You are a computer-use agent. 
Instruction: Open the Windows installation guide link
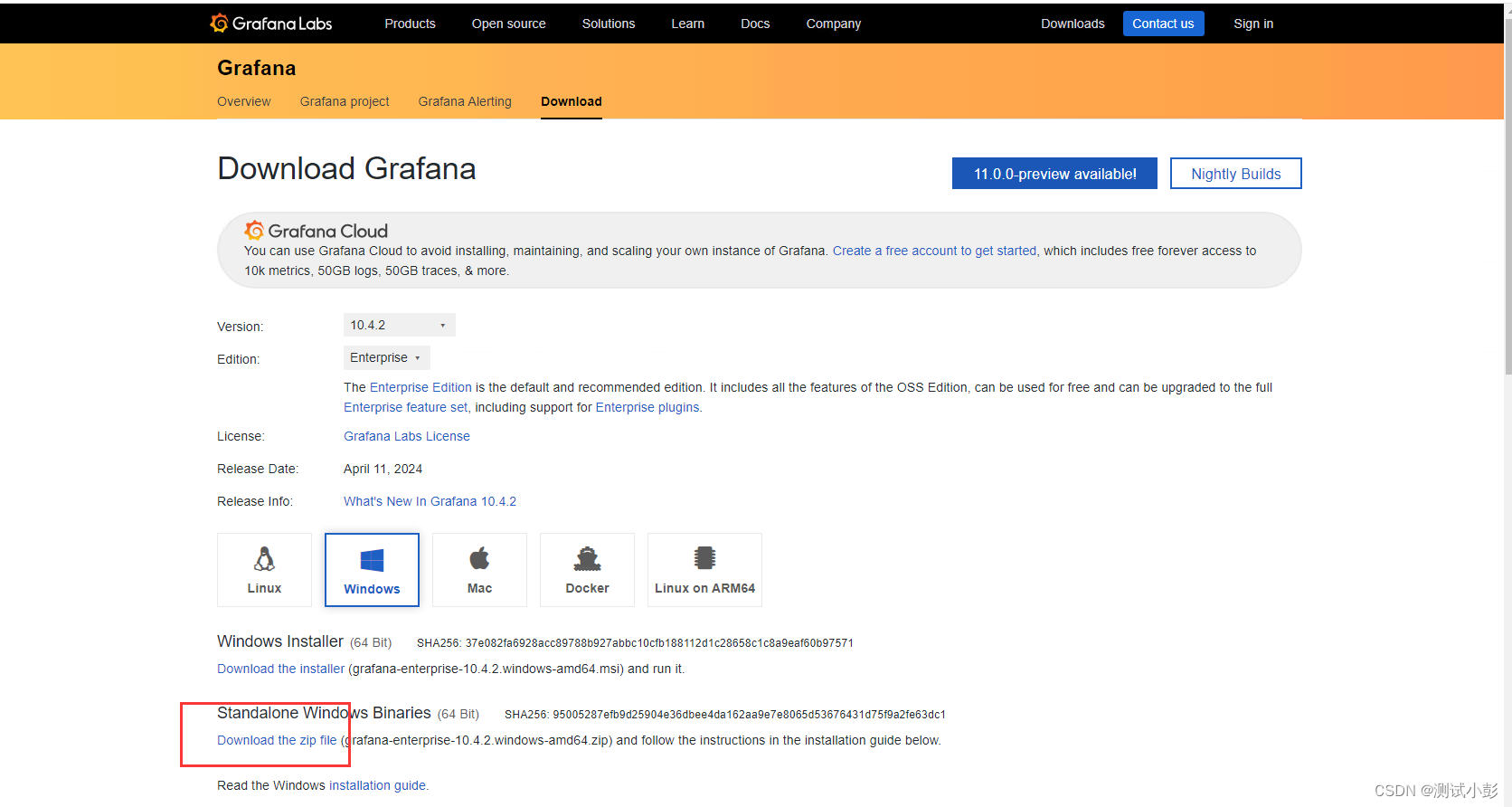click(x=377, y=785)
